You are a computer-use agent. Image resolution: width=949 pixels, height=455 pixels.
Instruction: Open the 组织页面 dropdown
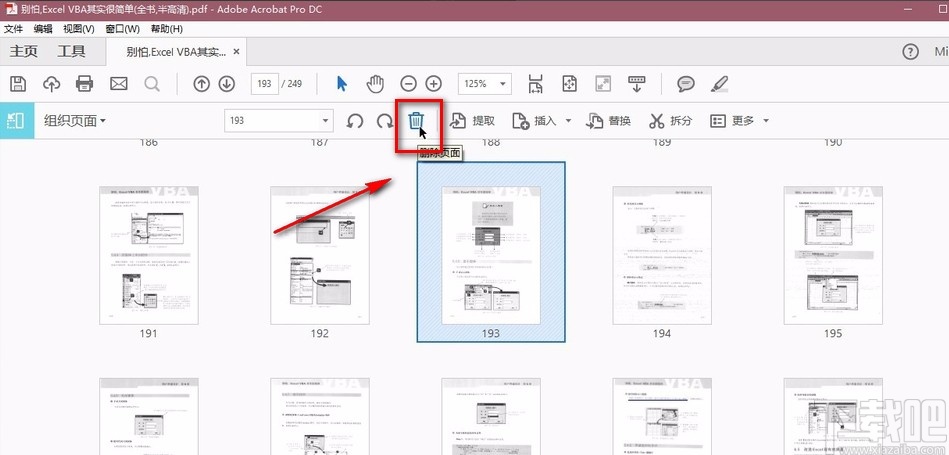74,121
